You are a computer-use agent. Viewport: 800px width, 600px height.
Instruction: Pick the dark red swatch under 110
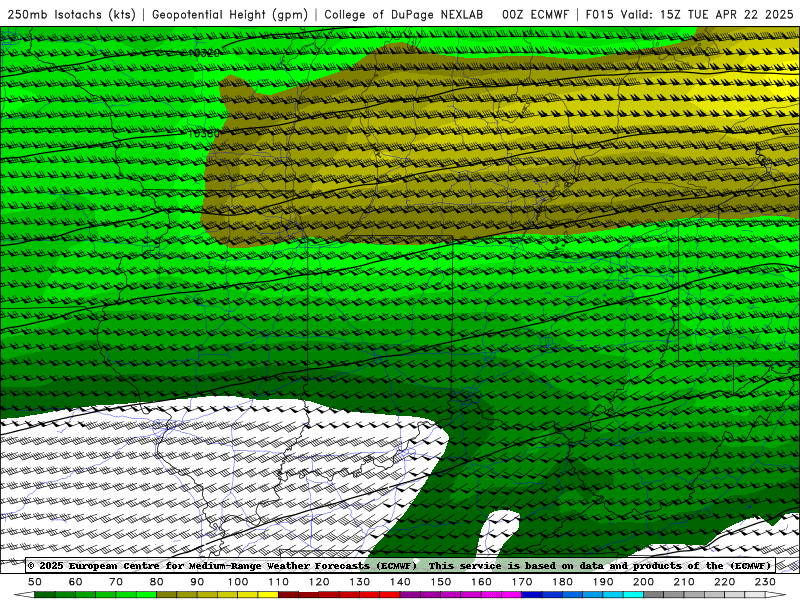[x=289, y=595]
